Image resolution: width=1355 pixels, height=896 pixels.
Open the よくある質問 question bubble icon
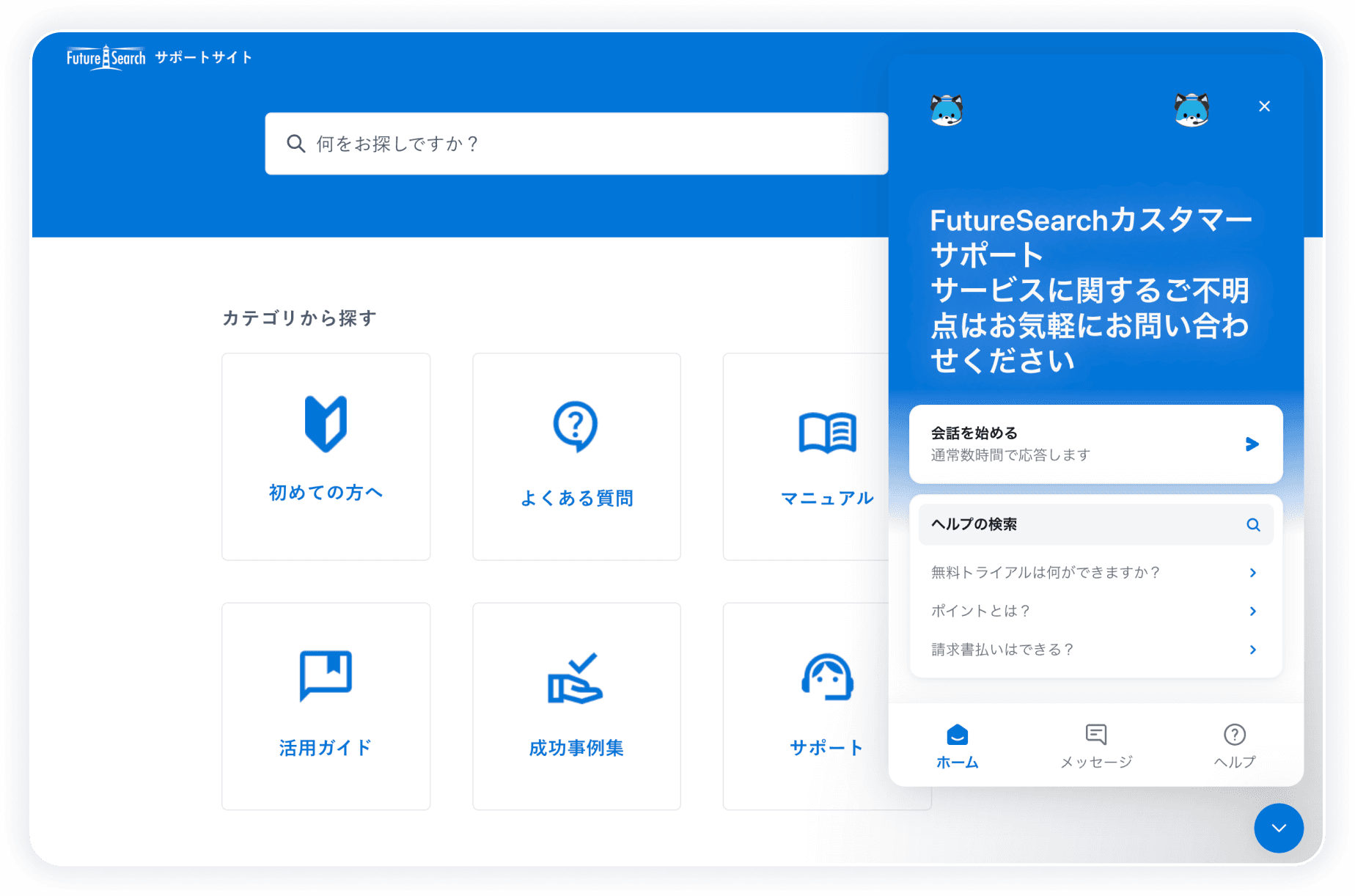pyautogui.click(x=576, y=426)
